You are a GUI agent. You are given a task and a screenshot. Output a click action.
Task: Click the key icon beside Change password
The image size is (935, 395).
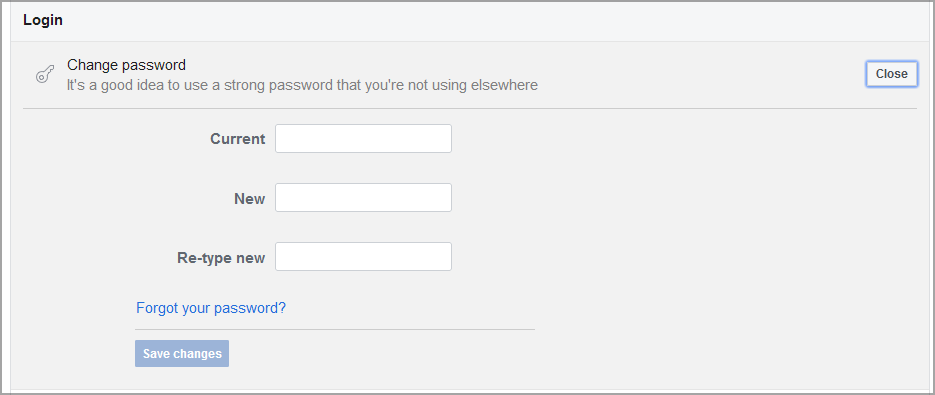pos(45,74)
